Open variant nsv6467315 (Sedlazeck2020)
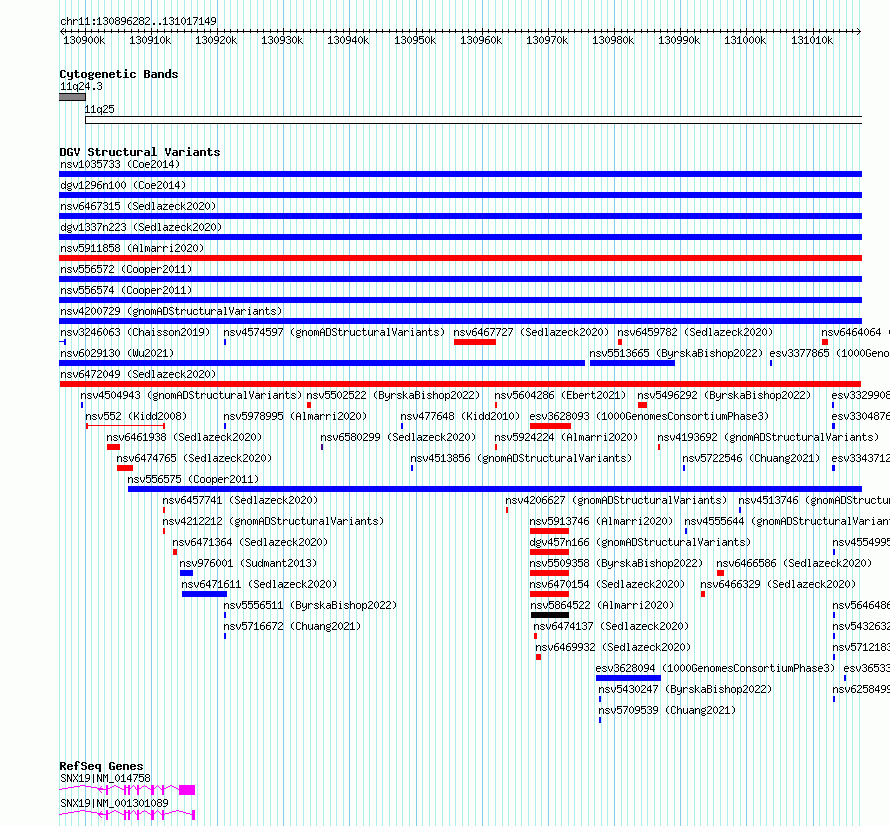This screenshot has width=890, height=826. tap(460, 216)
